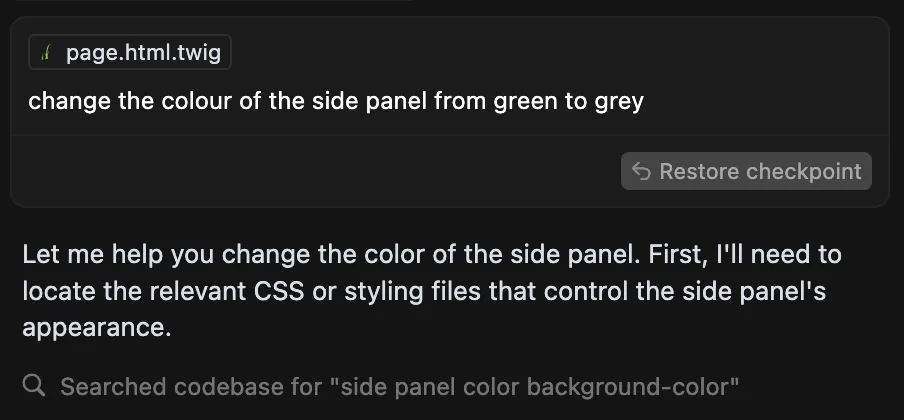Click the undo arrow icon beside Restore checkpoint
Image resolution: width=904 pixels, height=420 pixels.
(x=641, y=171)
